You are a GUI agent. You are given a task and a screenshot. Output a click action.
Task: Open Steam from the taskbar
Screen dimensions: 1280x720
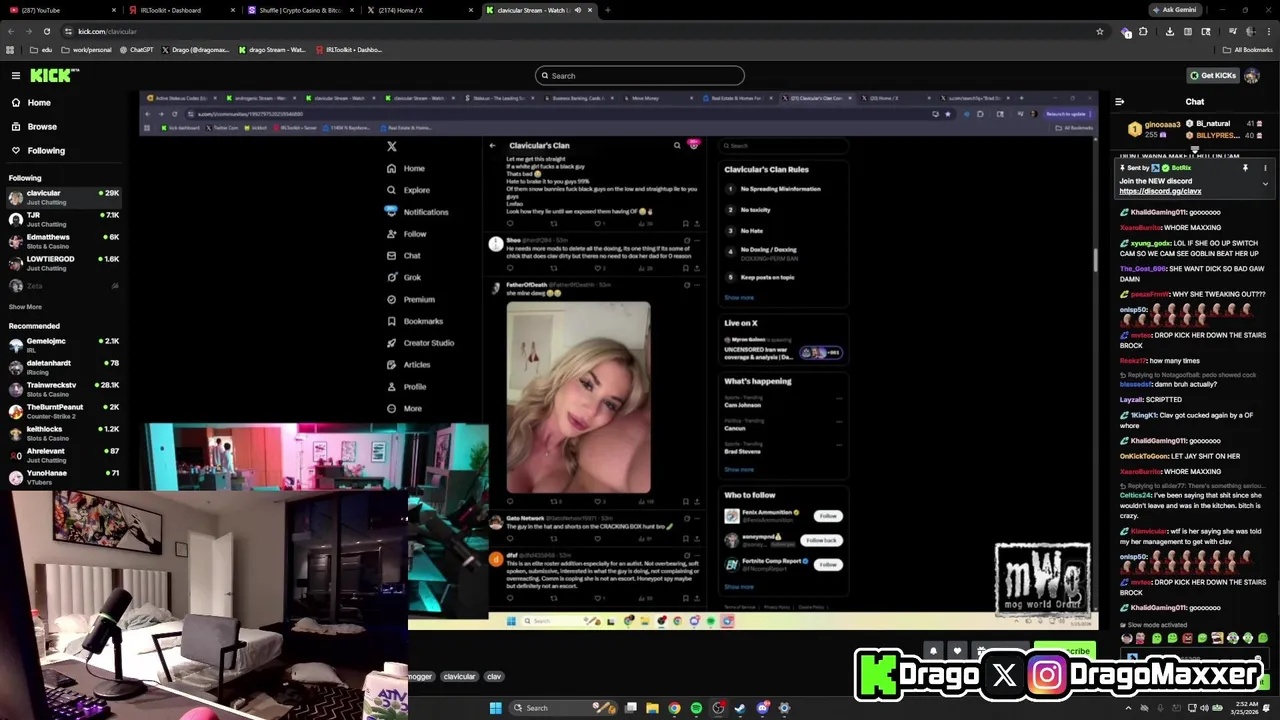click(x=740, y=708)
